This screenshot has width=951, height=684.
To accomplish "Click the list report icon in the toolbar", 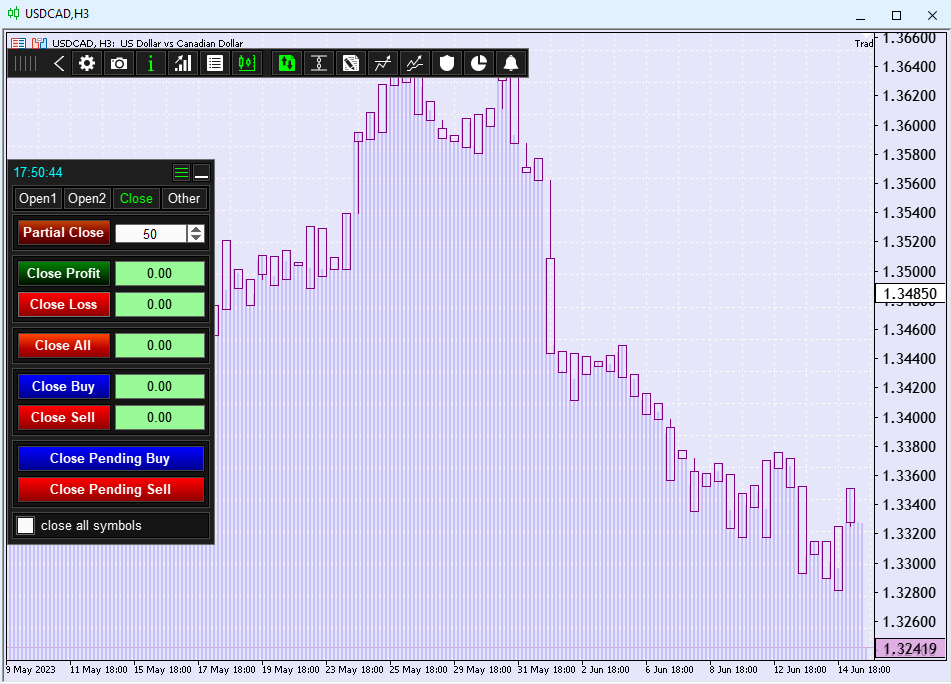I will tap(215, 63).
